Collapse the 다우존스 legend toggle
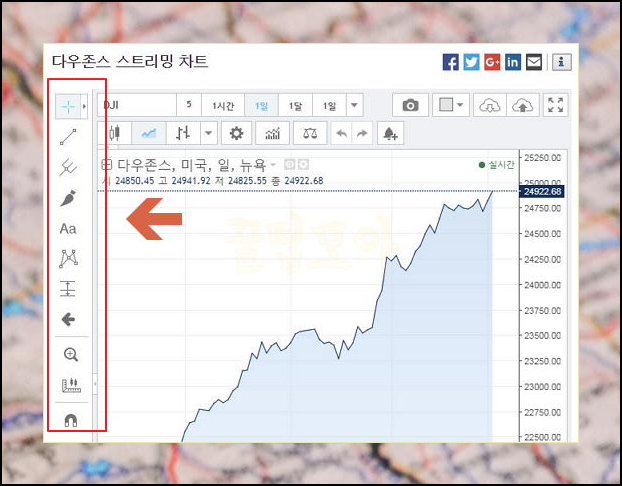 pos(107,165)
